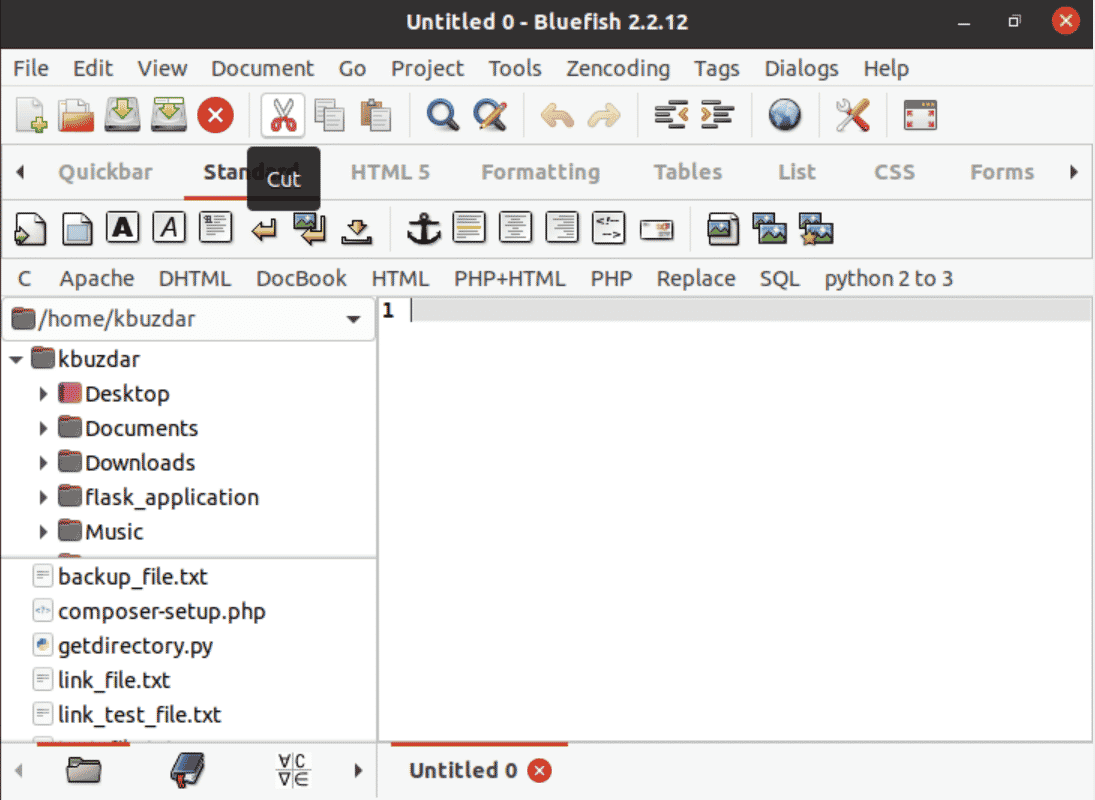Expand the Documents folder
The width and height of the screenshot is (1095, 800).
[x=43, y=429]
